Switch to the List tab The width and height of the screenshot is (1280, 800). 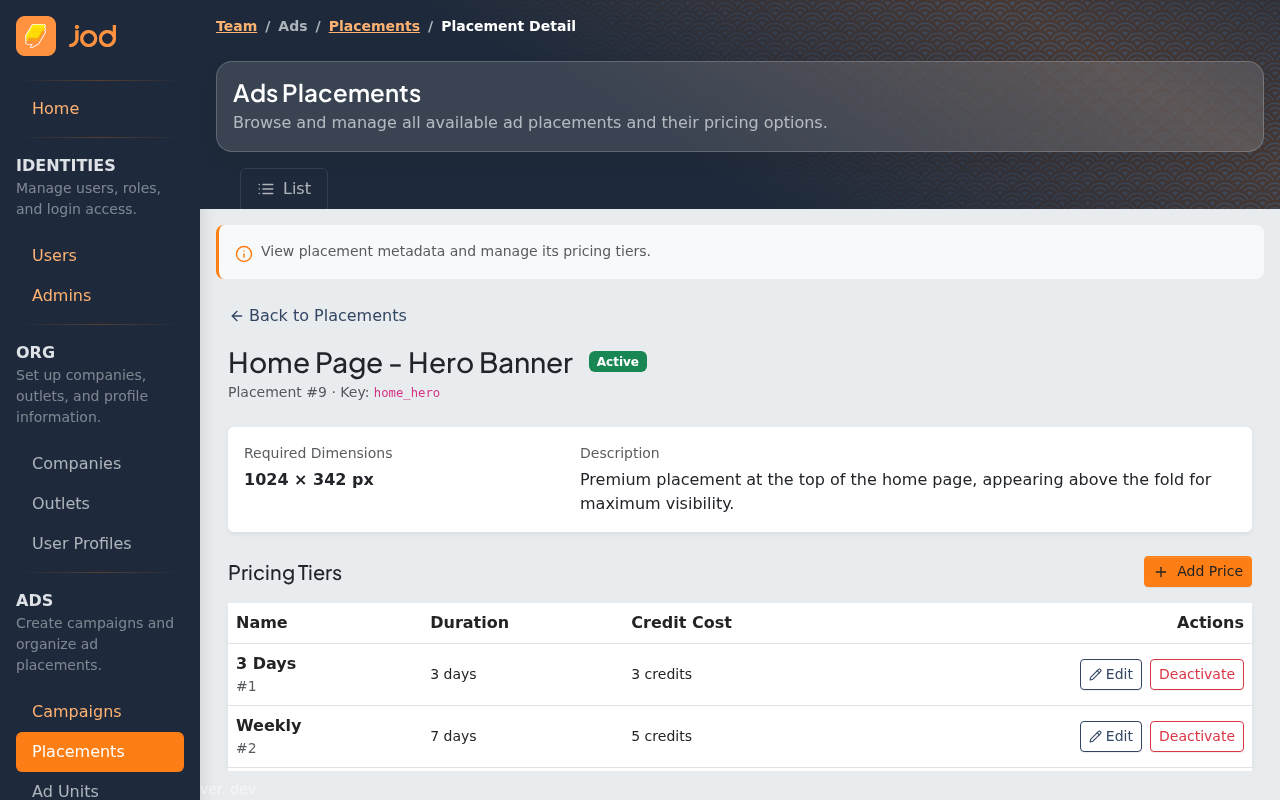pos(283,188)
